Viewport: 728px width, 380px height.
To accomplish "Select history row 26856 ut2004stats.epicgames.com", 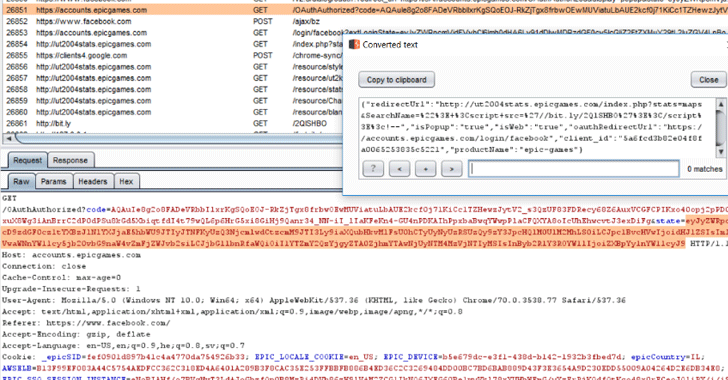I will [172, 67].
